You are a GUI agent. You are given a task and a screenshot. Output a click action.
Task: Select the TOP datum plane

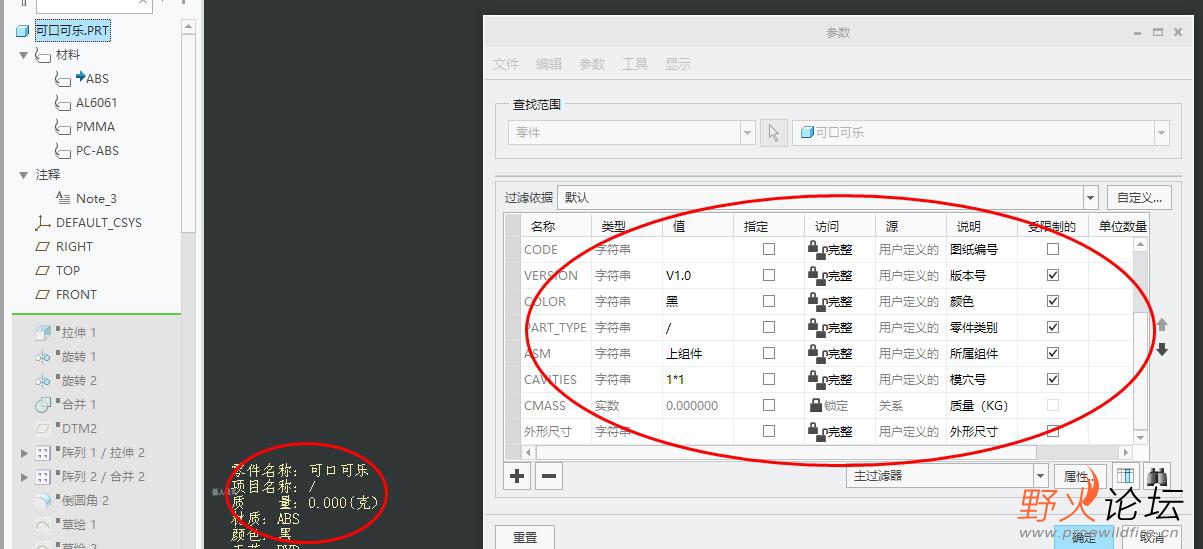tap(68, 270)
